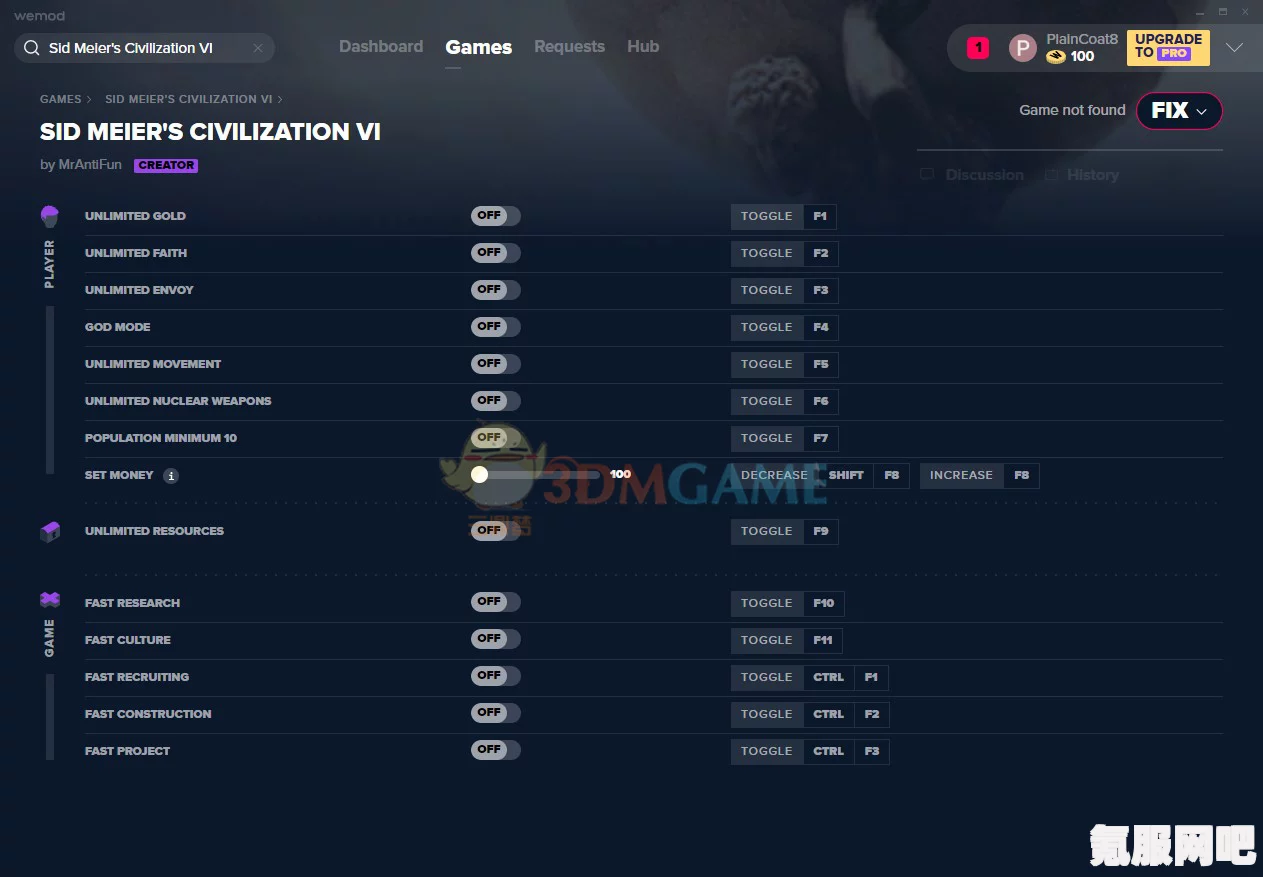
Task: Go to the Requests tab
Action: click(x=569, y=47)
